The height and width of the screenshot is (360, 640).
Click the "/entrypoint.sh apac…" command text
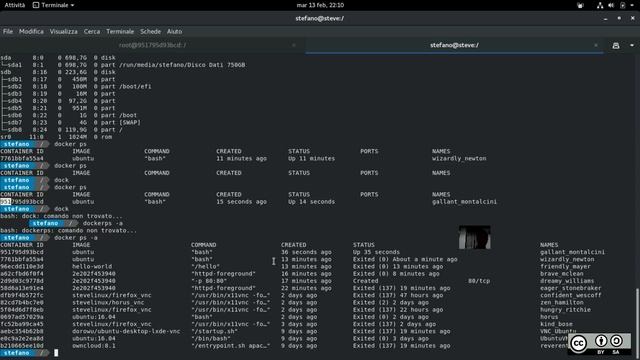coord(231,346)
